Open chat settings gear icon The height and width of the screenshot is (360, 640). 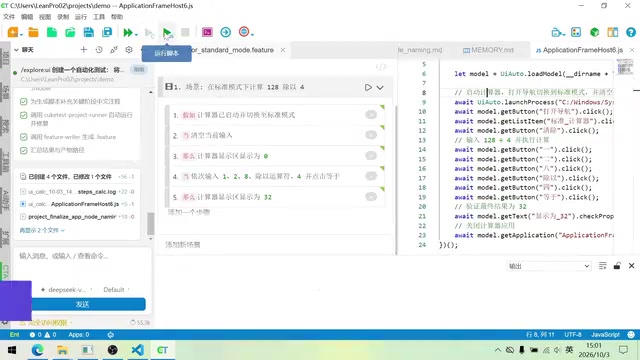129,49
